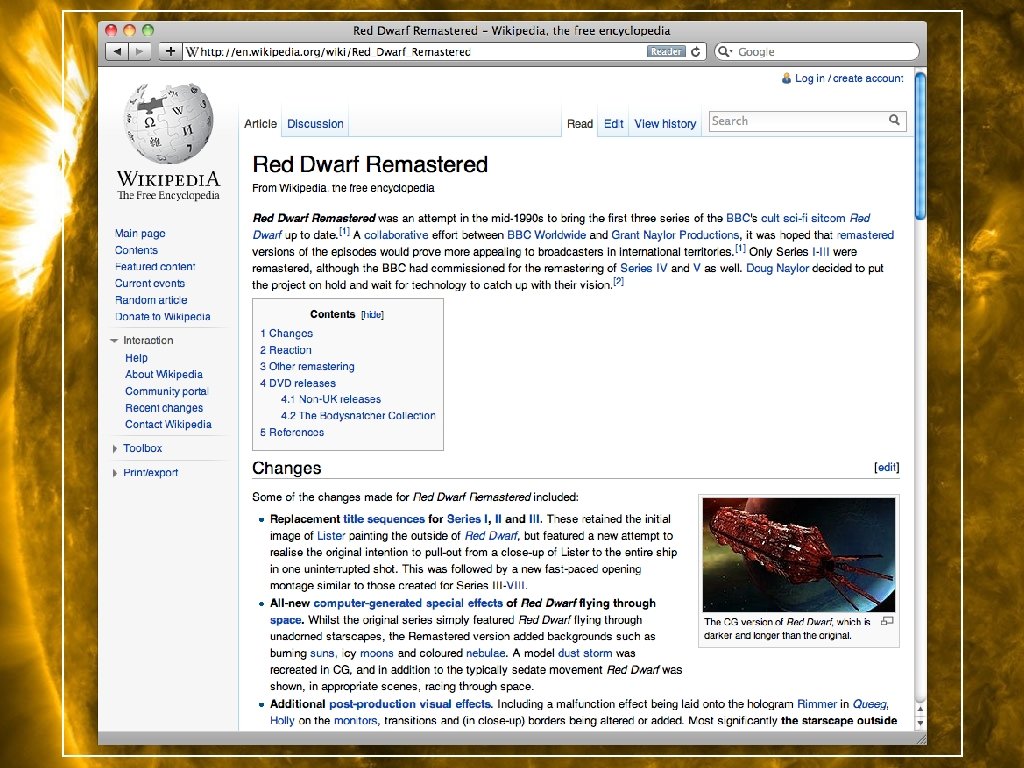The width and height of the screenshot is (1024, 768).
Task: Open computer-generated special effects link
Action: pyautogui.click(x=408, y=603)
